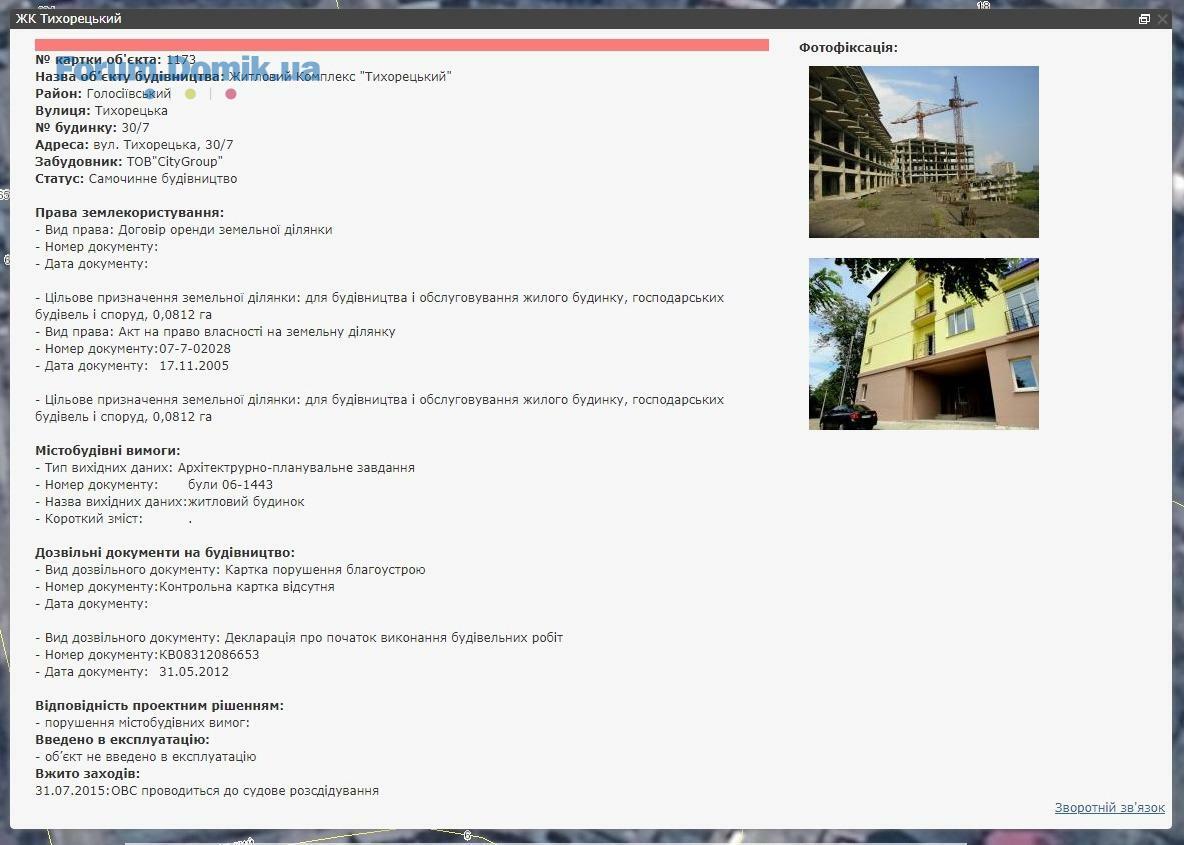Click the Назва вихідних даних: житловий будинок line
The width and height of the screenshot is (1184, 845).
coord(170,501)
